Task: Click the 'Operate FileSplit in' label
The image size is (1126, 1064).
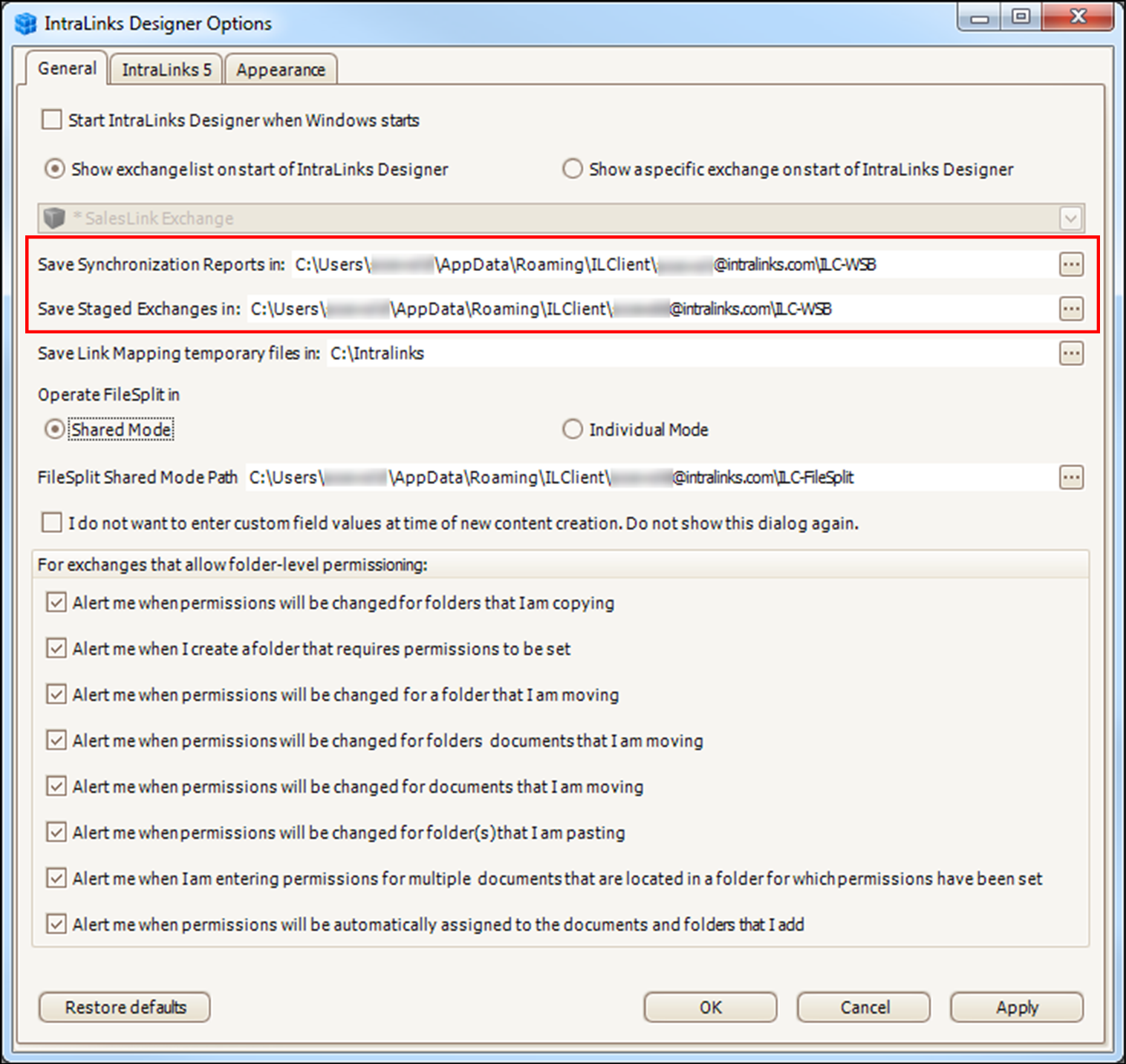Action: point(108,395)
